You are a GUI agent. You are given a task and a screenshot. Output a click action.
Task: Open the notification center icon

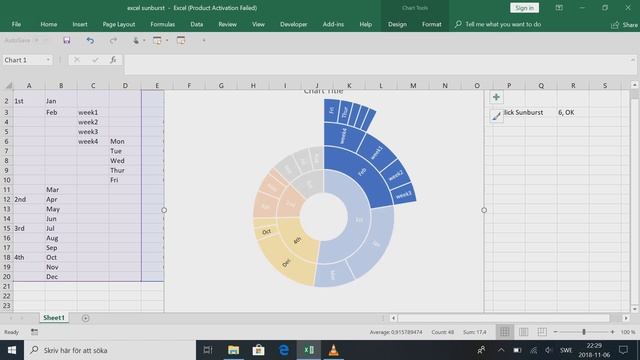(x=623, y=350)
